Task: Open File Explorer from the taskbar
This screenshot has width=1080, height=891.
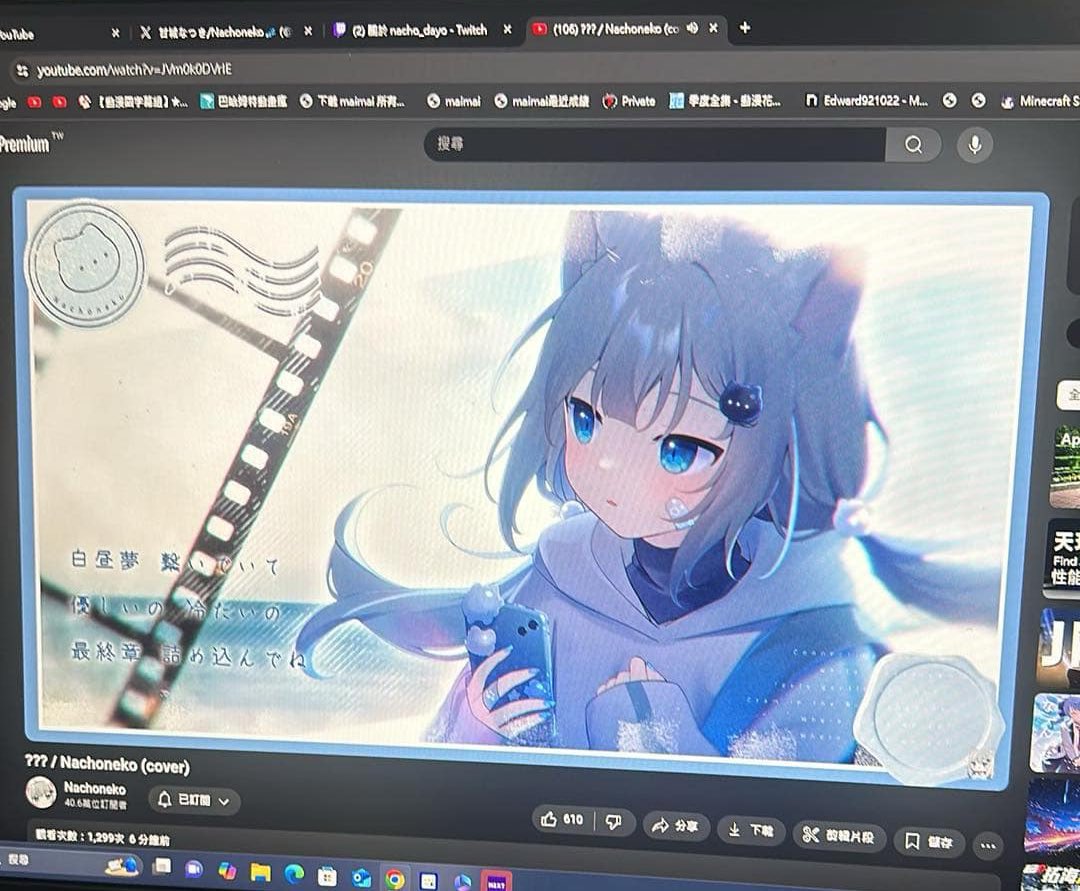Action: coord(260,872)
